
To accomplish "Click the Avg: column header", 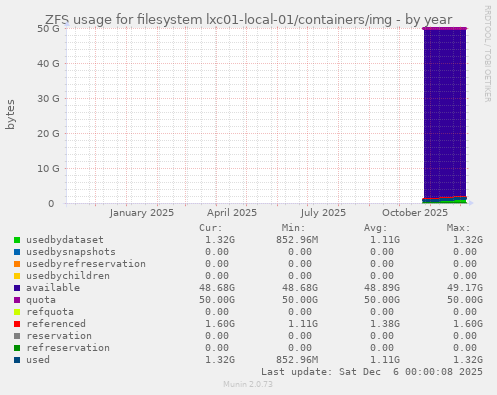I will (376, 228).
